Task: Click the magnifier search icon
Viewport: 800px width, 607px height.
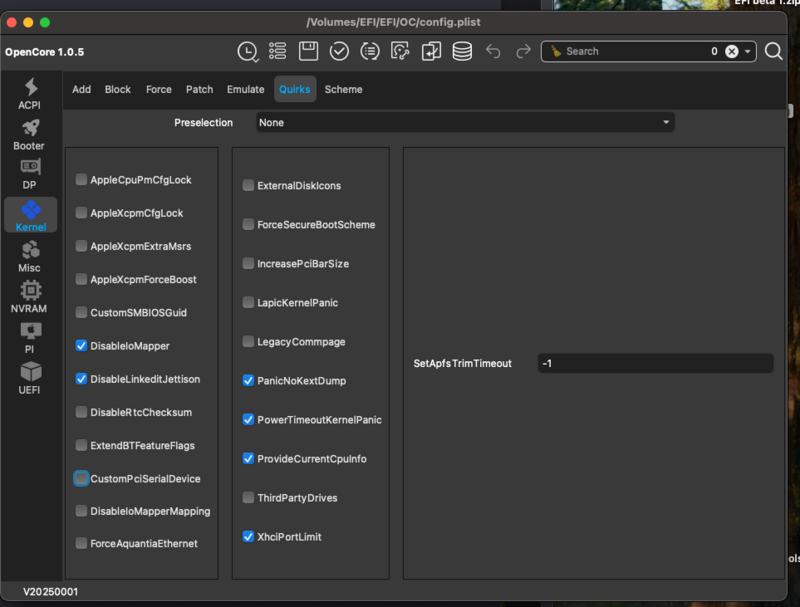Action: [x=775, y=50]
